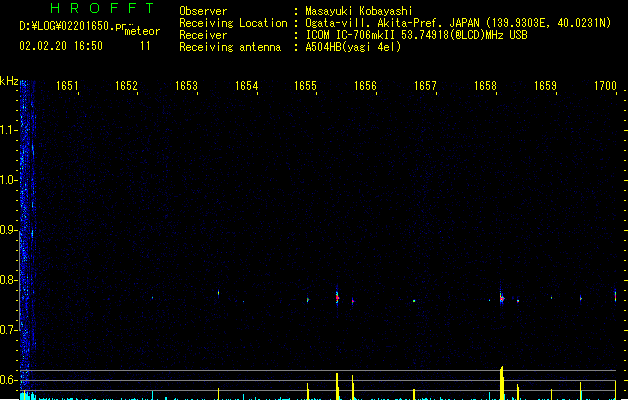This screenshot has width=629, height=400.
Task: Click the strong meteor echo just before 1656
Action: [337, 297]
